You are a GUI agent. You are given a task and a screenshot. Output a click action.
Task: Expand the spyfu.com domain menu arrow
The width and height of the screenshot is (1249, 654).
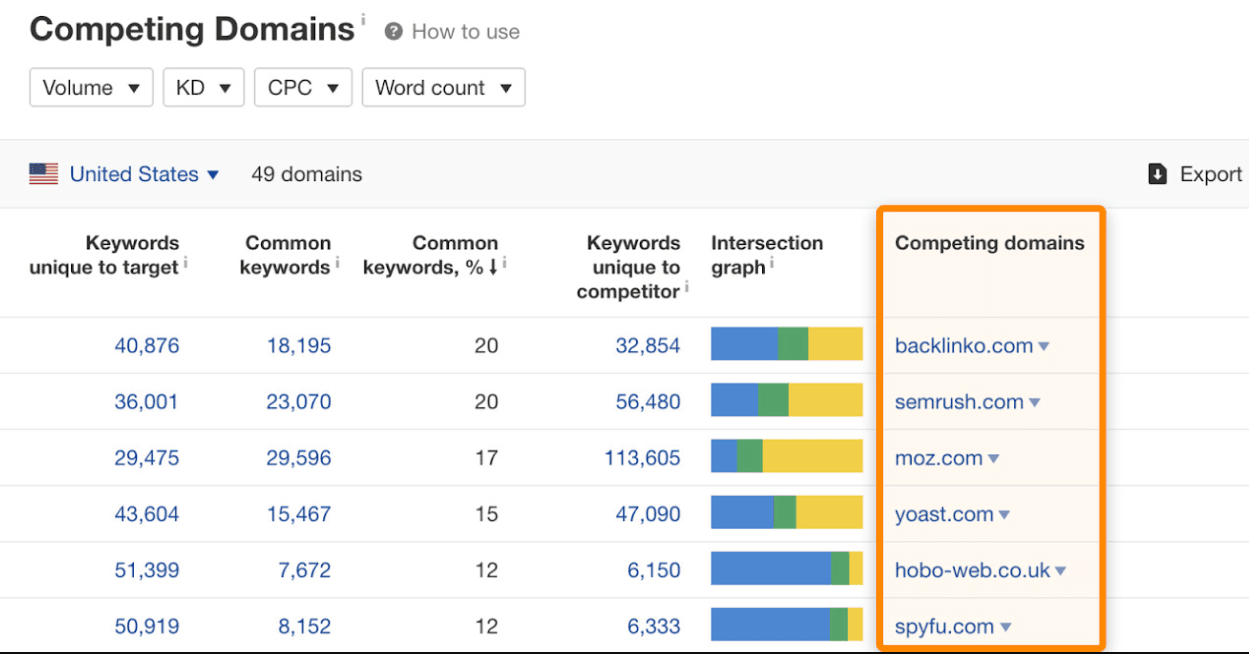click(1005, 627)
